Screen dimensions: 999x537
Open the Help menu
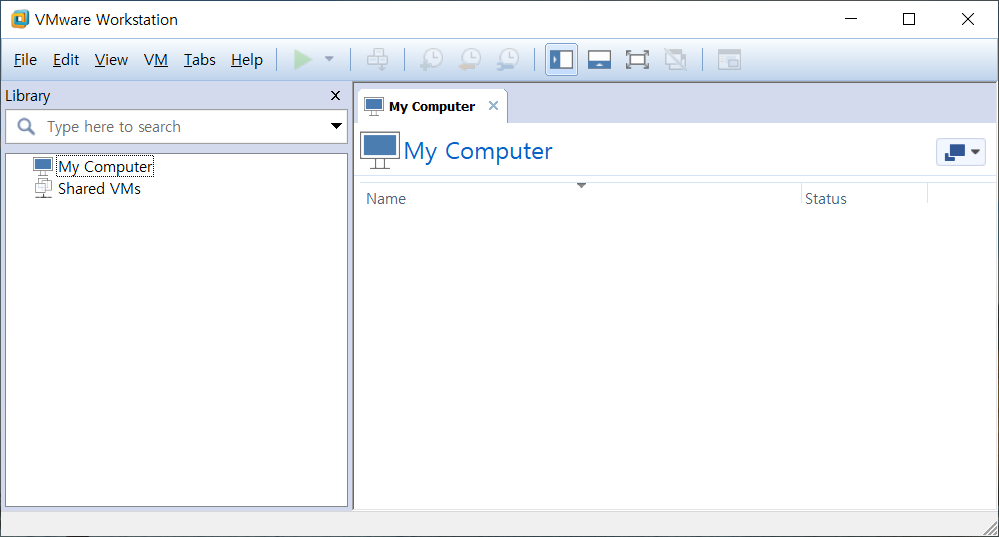247,60
